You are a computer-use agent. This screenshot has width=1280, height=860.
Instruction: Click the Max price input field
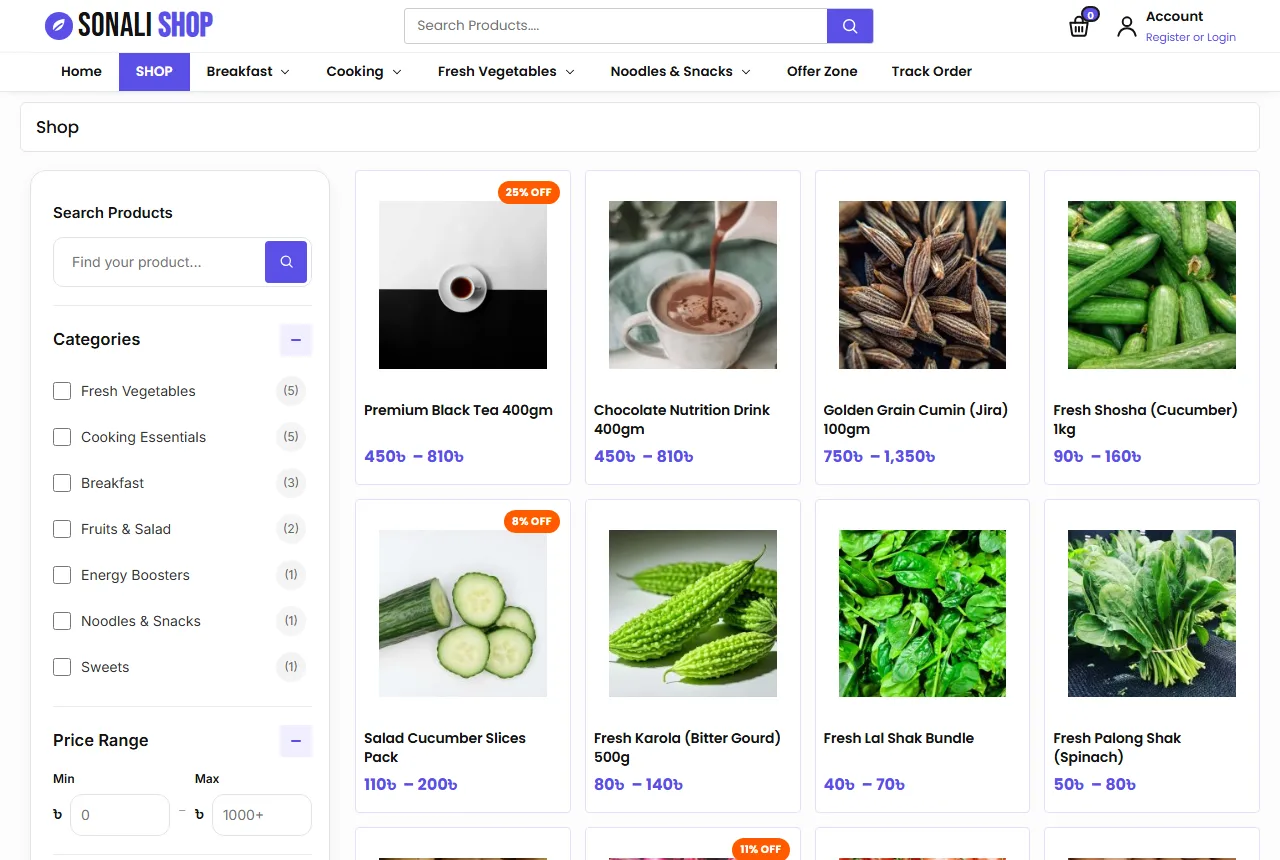(262, 815)
